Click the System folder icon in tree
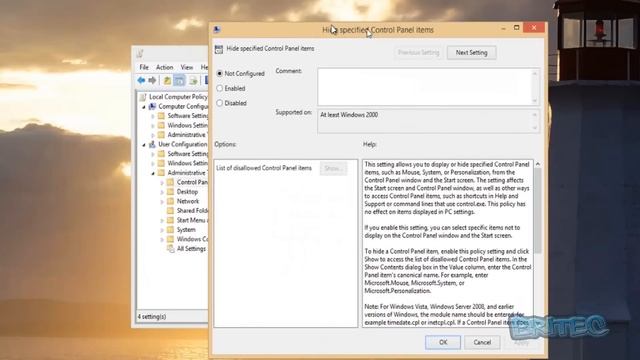This screenshot has width=640, height=360. click(x=170, y=229)
